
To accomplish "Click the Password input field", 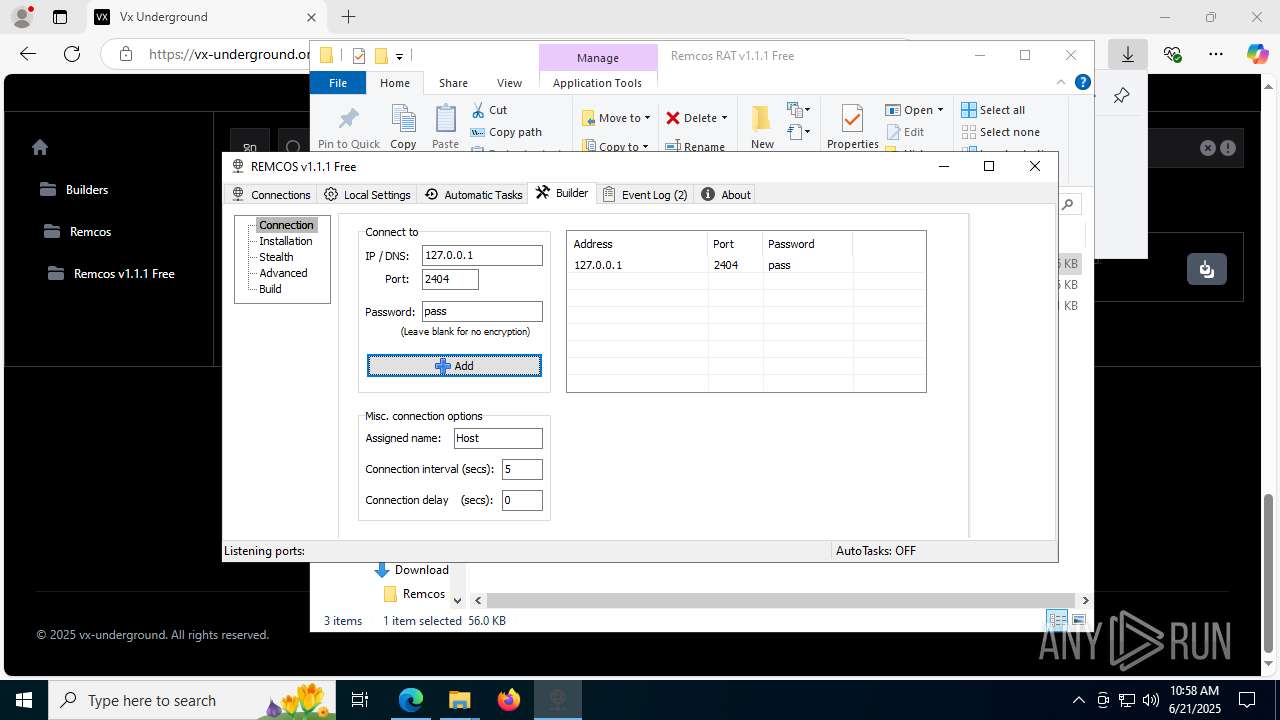I will pyautogui.click(x=482, y=312).
